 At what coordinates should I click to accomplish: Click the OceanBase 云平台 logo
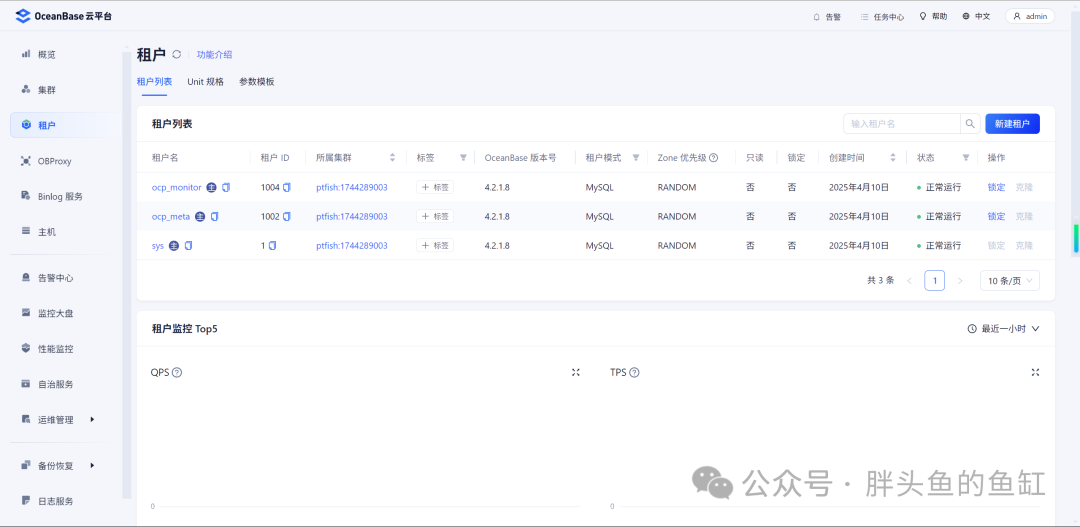pyautogui.click(x=63, y=17)
